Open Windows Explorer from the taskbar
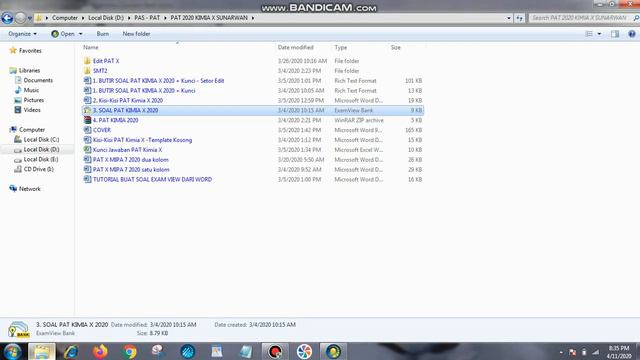The image size is (640, 360). pos(41,351)
